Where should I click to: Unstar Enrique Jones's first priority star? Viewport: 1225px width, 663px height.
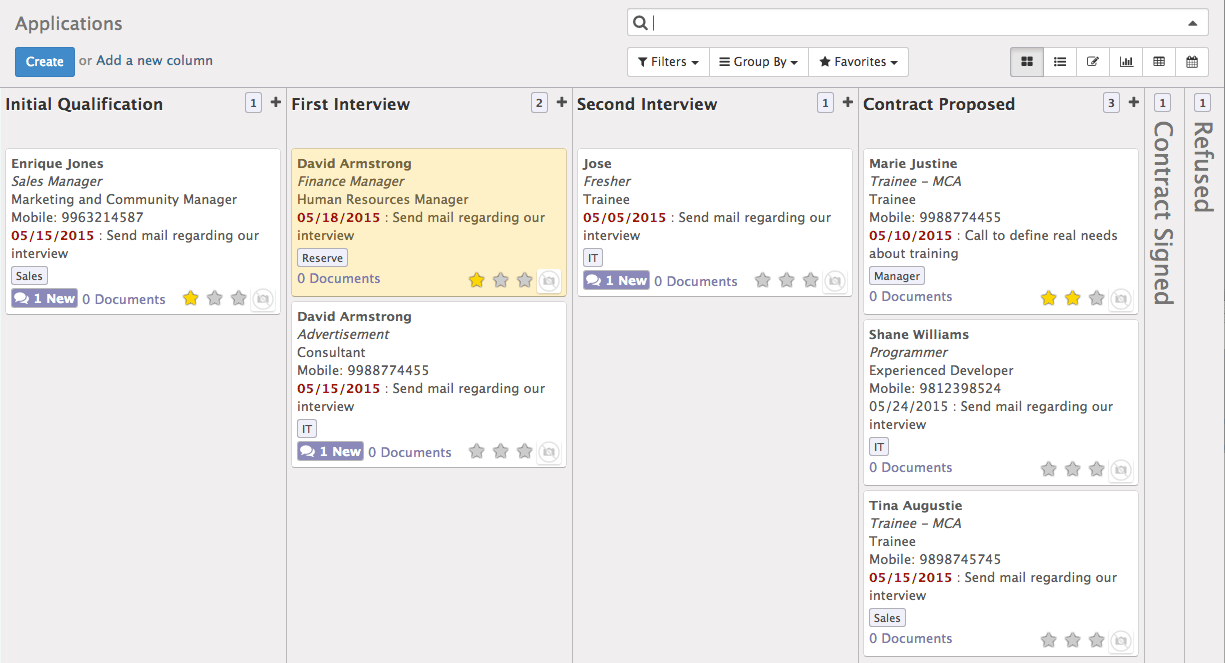pos(190,298)
